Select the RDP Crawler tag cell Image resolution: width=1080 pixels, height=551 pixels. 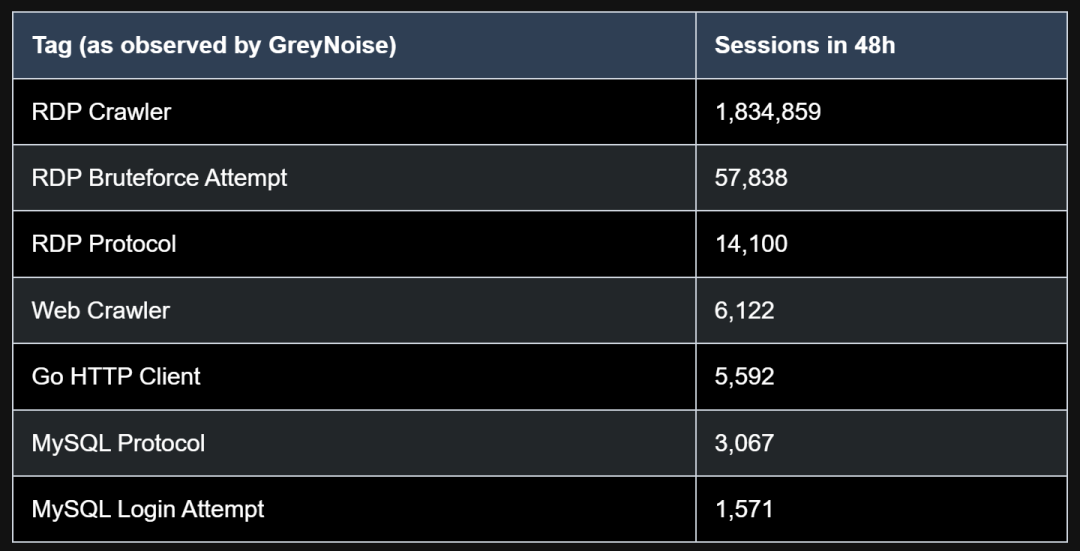pyautogui.click(x=101, y=112)
